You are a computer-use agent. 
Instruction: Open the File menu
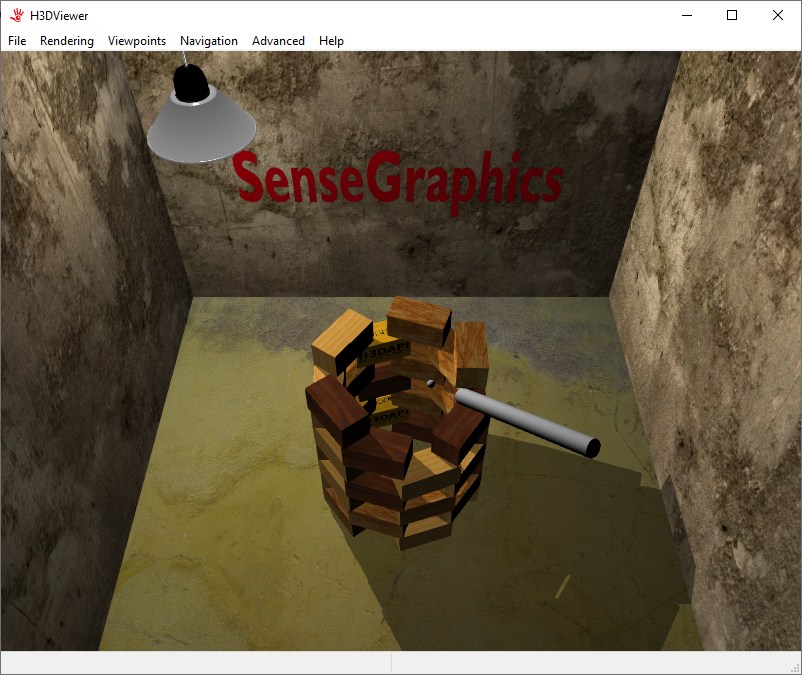(17, 41)
